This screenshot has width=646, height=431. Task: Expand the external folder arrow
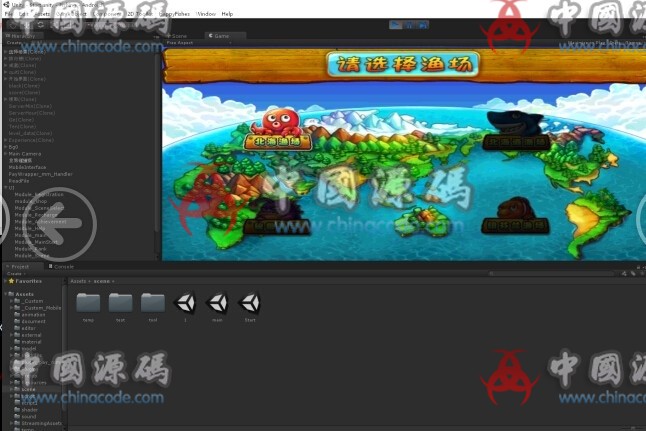pos(12,335)
